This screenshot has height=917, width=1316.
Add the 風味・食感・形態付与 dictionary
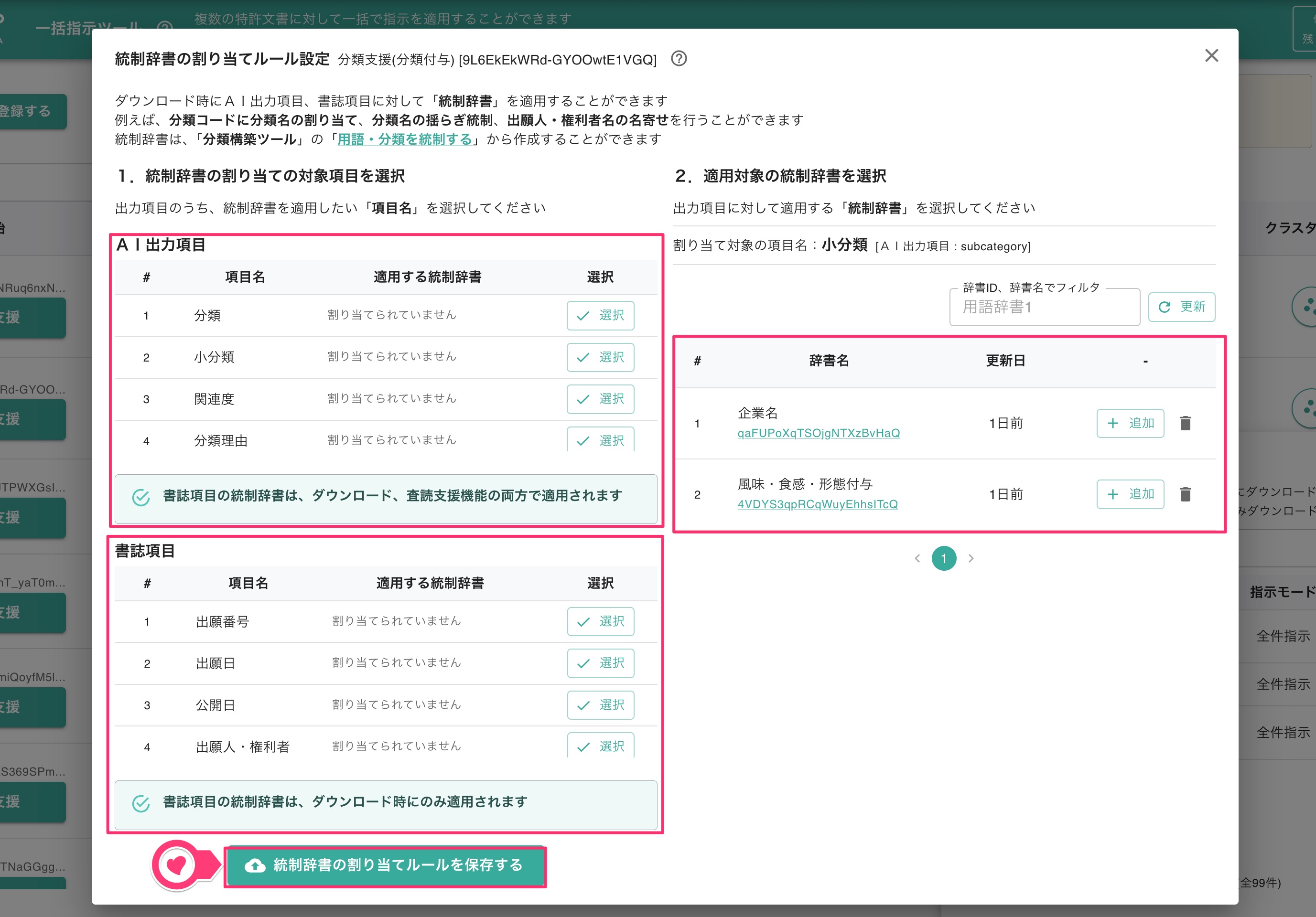click(x=1130, y=494)
